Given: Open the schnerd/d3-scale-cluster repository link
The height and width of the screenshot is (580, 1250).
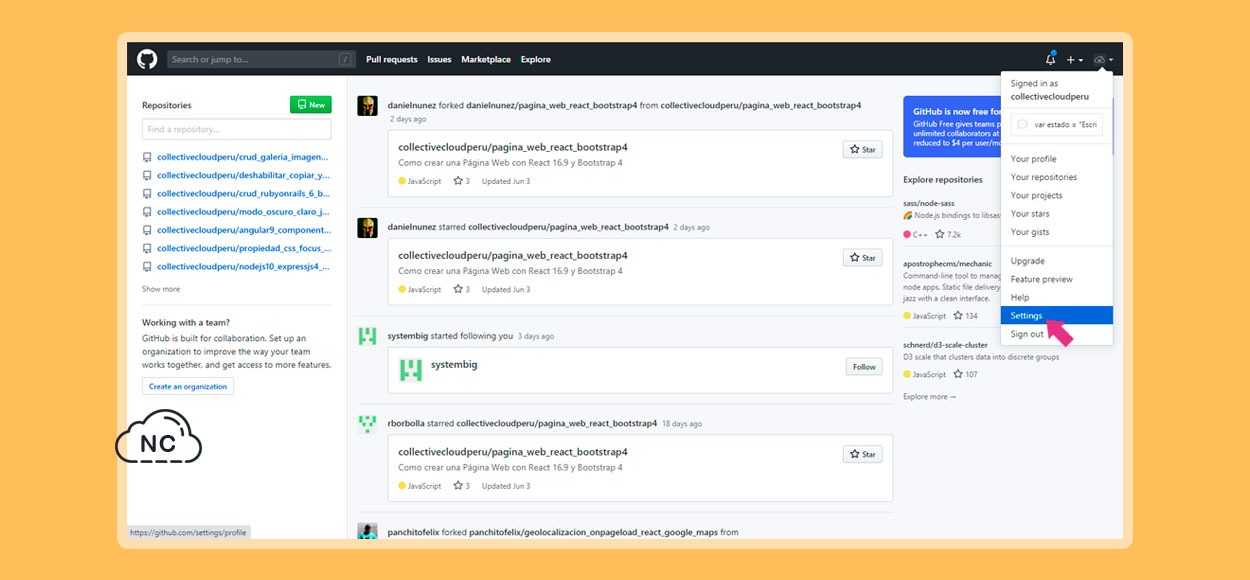Looking at the screenshot, I should click(945, 345).
